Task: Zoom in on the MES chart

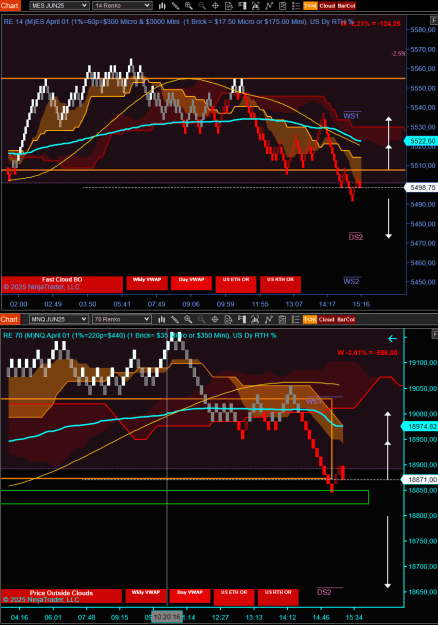Action: tap(189, 6)
